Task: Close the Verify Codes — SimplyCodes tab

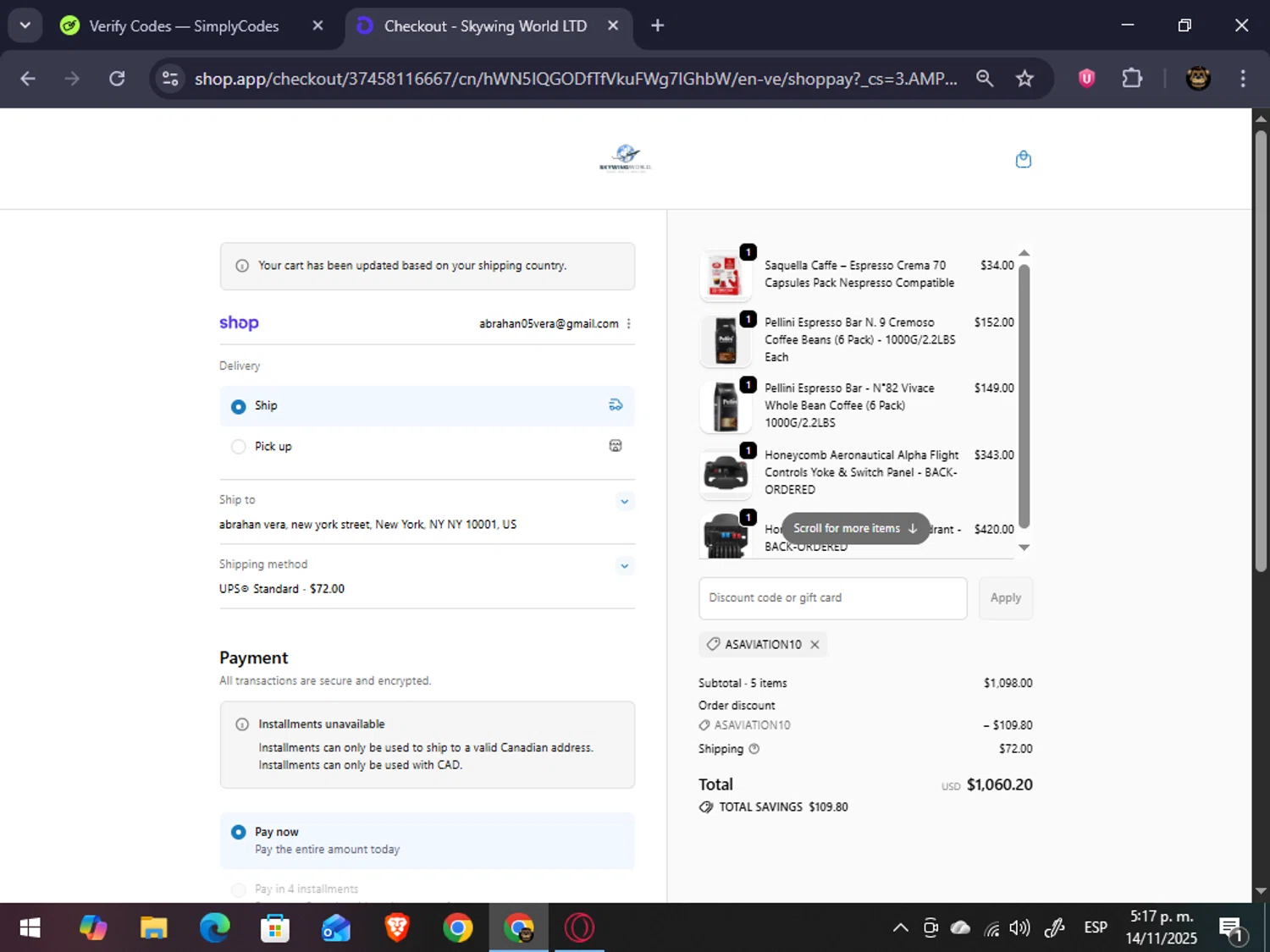Action: 317,25
